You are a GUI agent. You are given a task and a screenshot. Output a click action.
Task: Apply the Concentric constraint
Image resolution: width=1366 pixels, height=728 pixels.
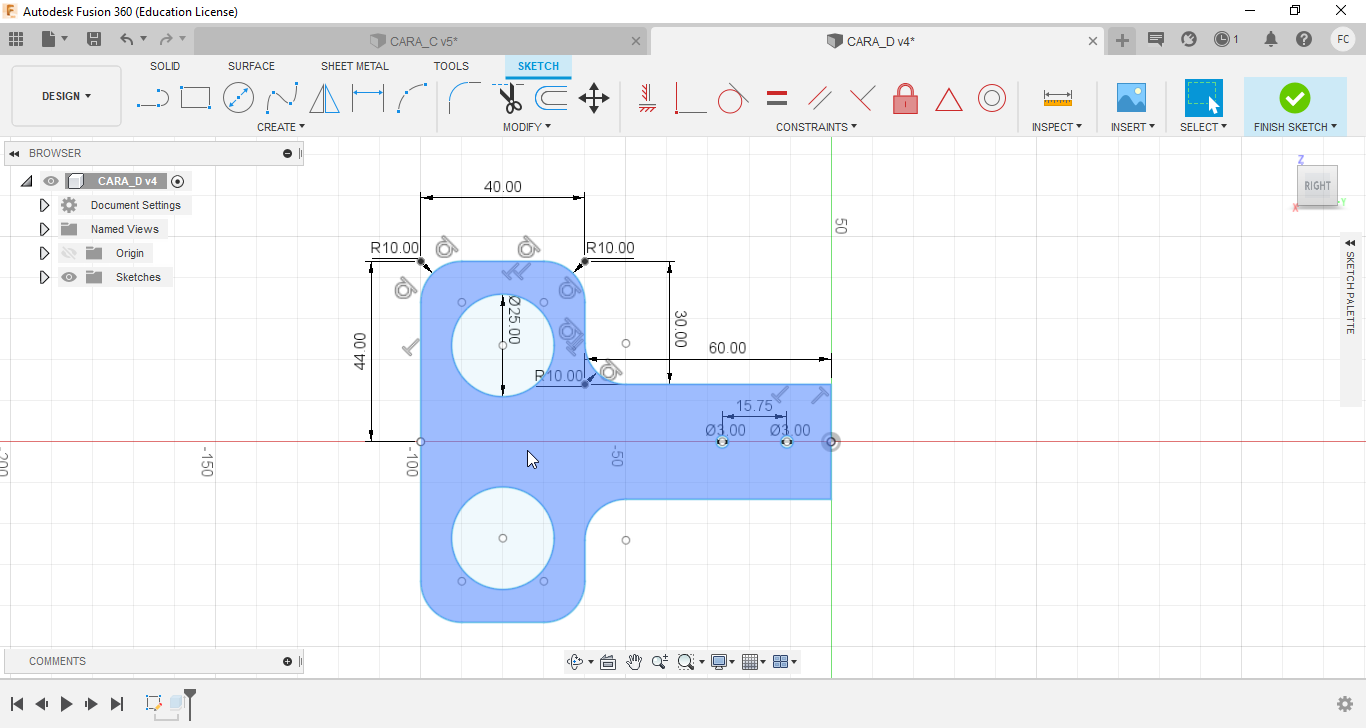tap(992, 98)
